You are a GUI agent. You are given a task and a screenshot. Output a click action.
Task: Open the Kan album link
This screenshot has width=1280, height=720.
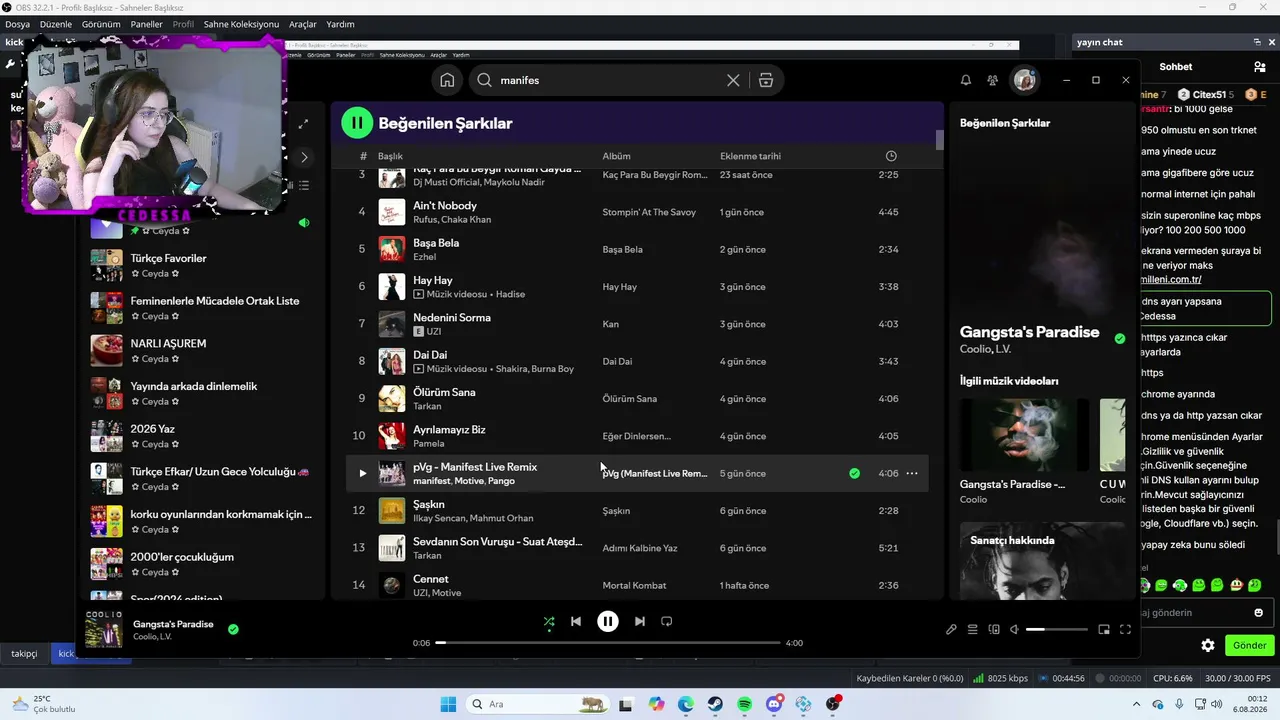(x=611, y=324)
